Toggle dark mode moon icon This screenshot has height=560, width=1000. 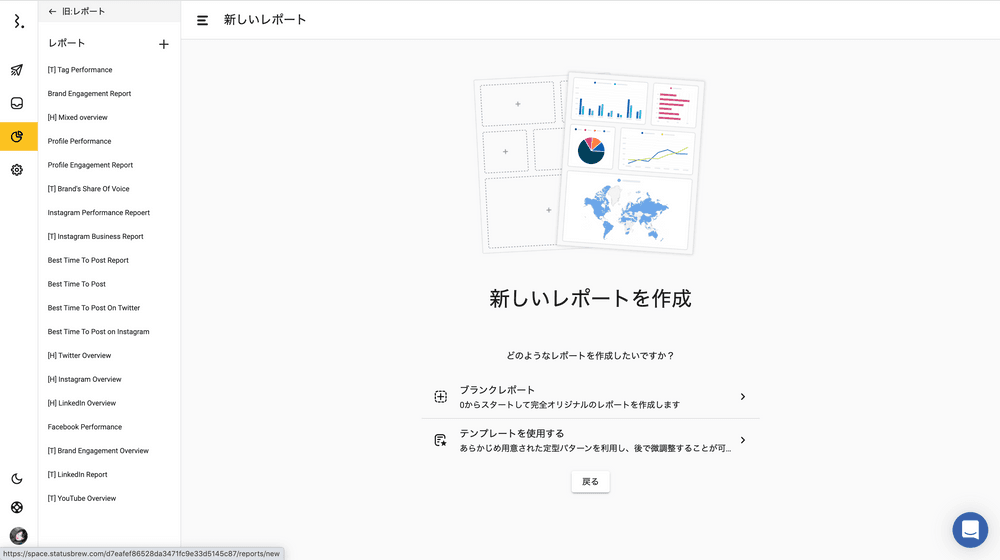tap(17, 479)
